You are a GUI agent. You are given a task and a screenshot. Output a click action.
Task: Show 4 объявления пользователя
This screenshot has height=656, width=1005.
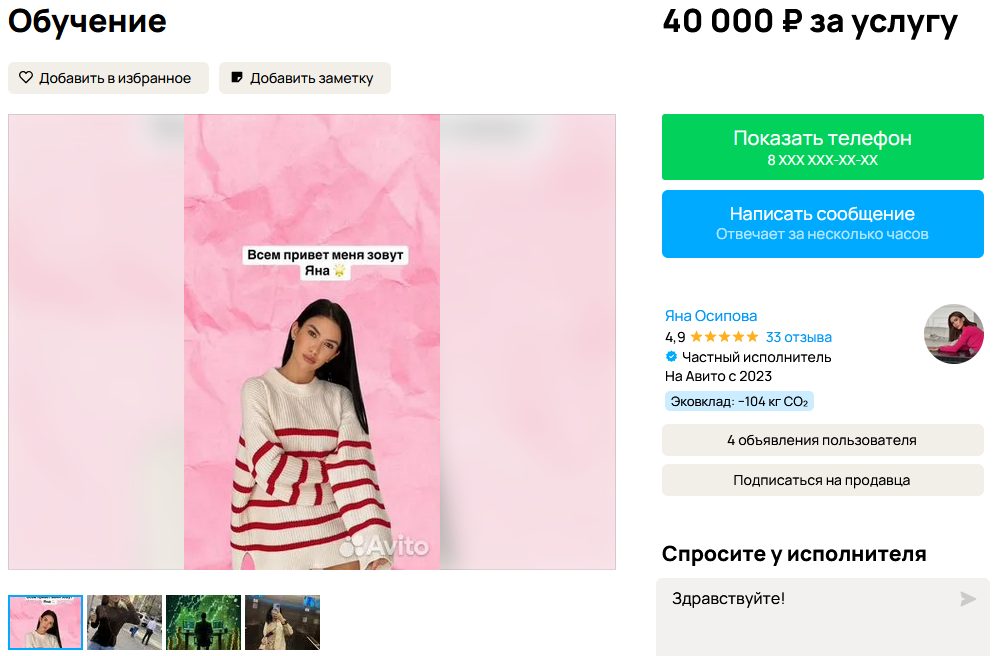(x=822, y=440)
